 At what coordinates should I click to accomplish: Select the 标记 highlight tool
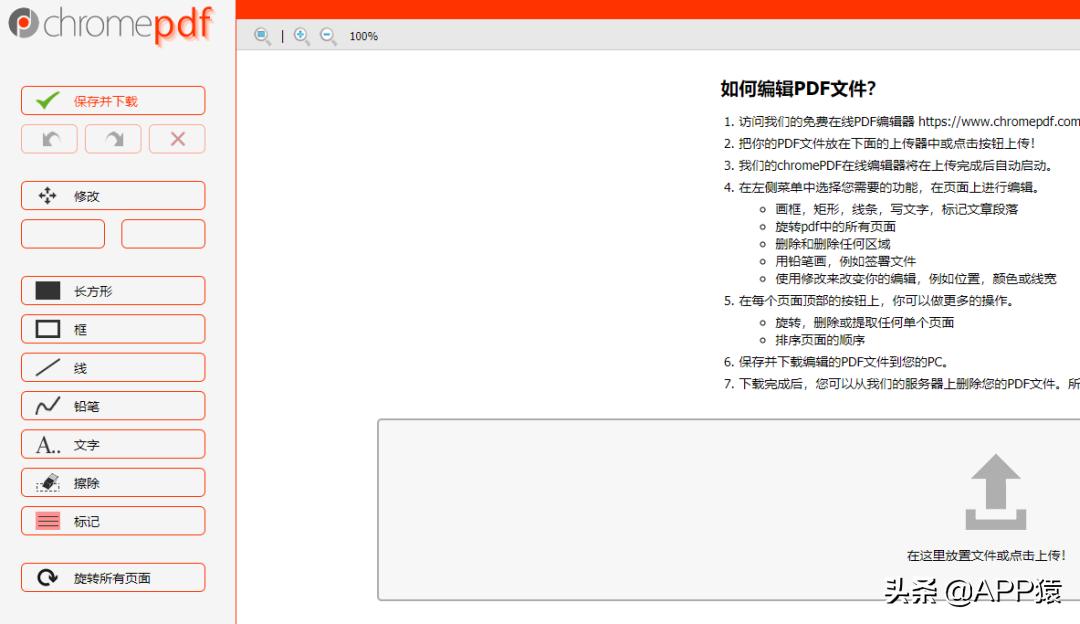[112, 520]
